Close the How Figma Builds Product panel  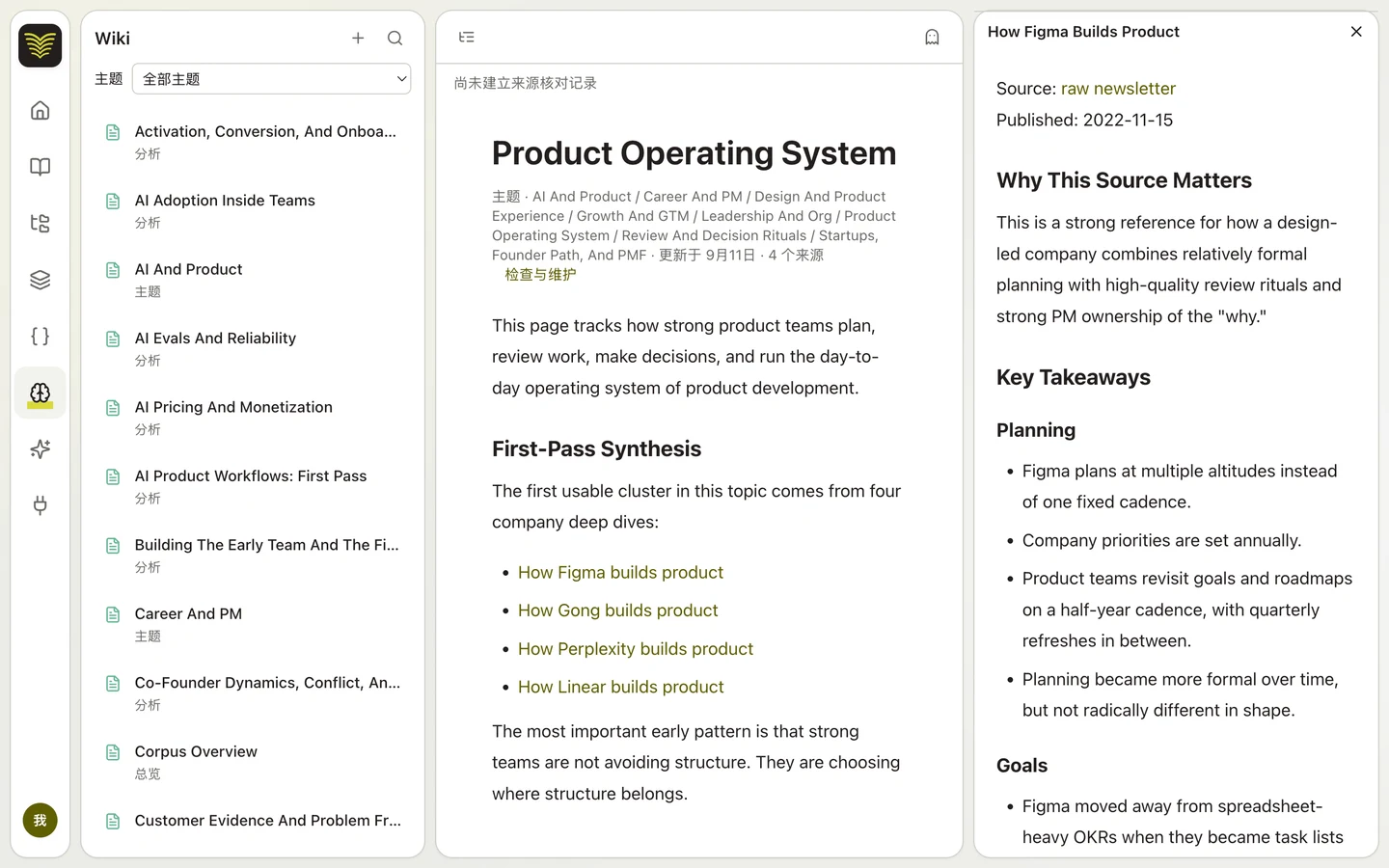click(1356, 32)
